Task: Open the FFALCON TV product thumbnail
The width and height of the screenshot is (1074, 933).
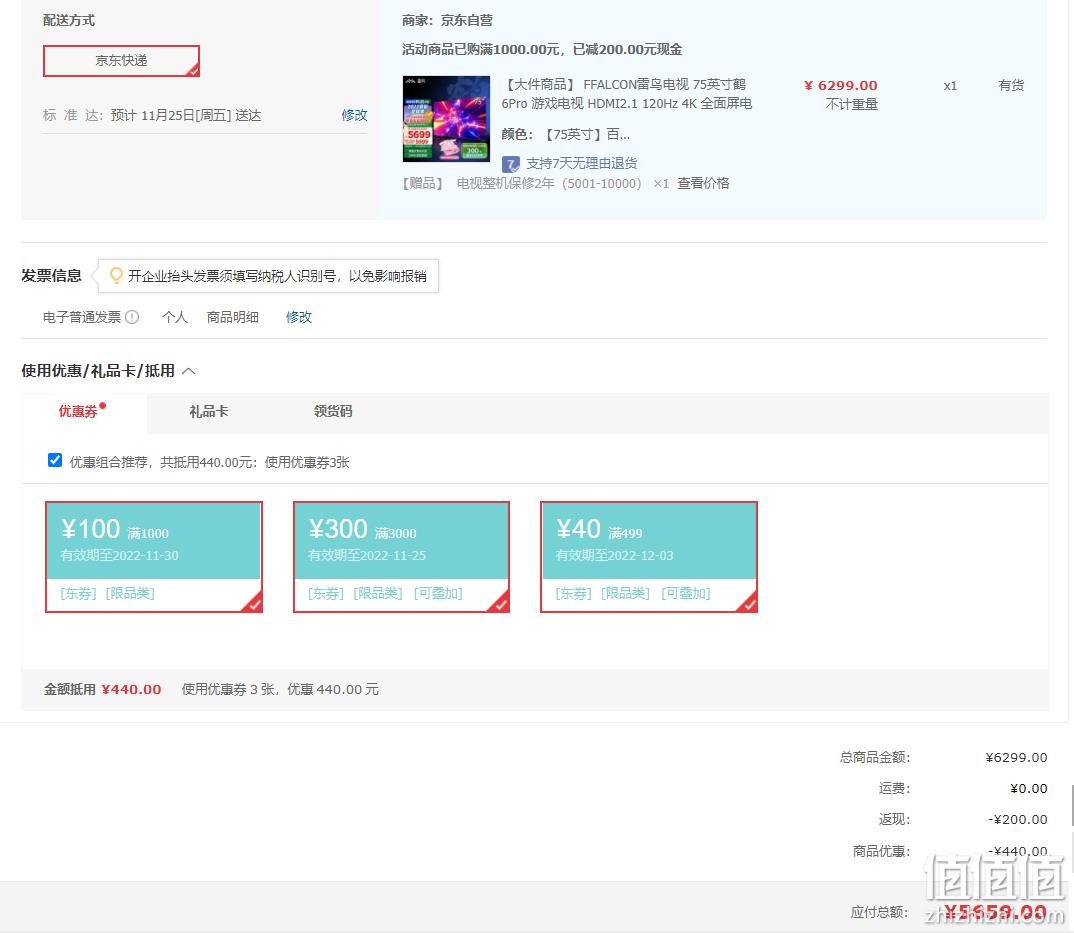Action: [446, 119]
